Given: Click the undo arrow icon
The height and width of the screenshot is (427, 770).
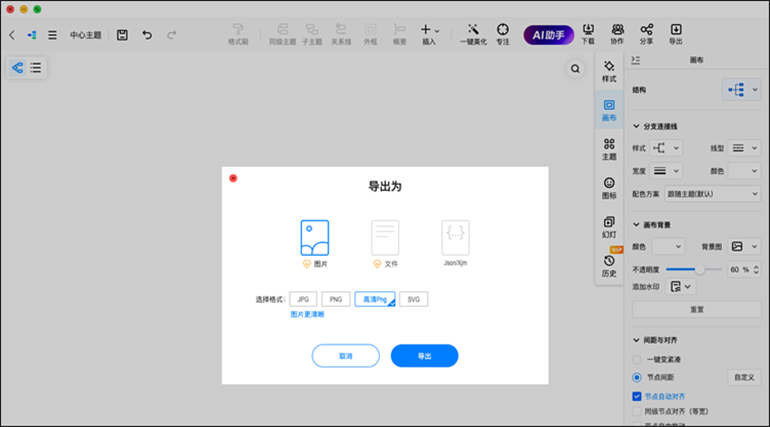Looking at the screenshot, I should pyautogui.click(x=147, y=35).
